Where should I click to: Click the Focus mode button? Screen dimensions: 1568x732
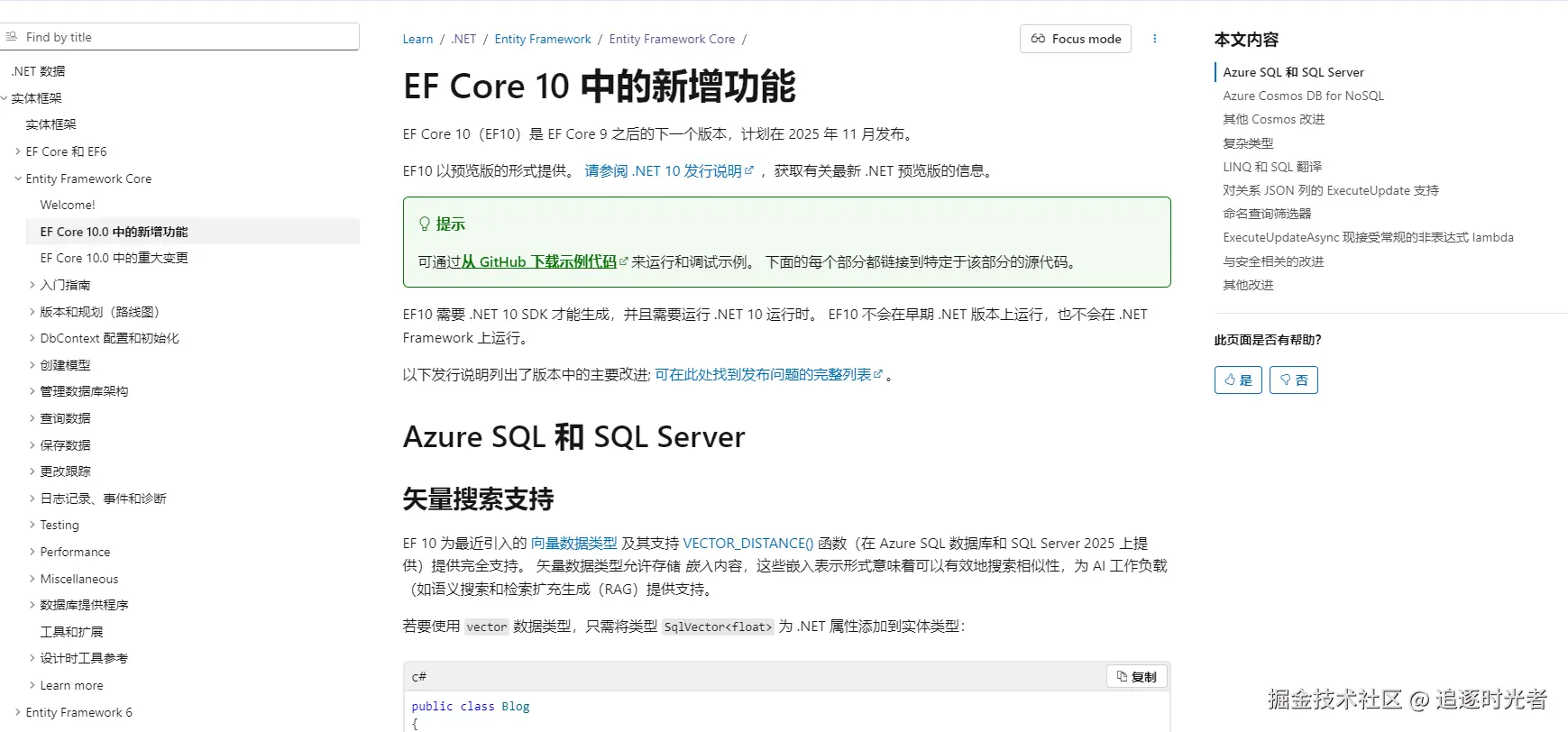pyautogui.click(x=1076, y=39)
